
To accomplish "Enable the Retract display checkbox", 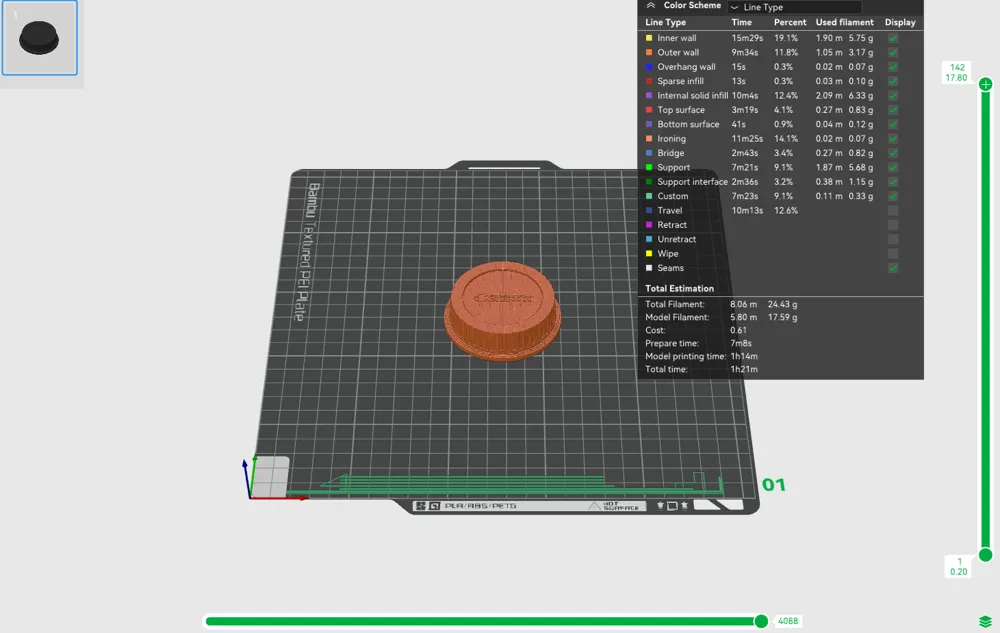I will tap(893, 225).
